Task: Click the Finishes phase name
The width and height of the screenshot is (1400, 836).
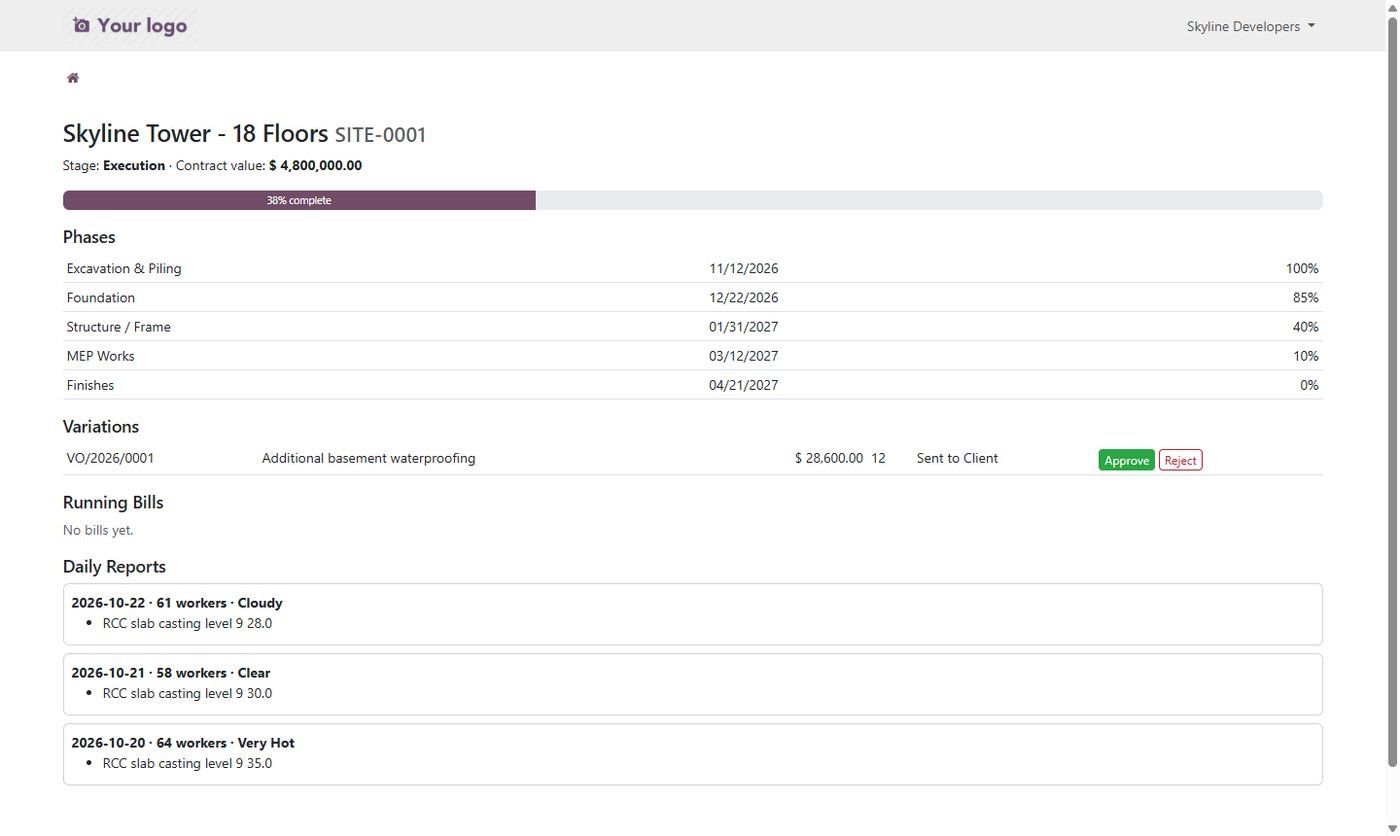Action: [90, 385]
